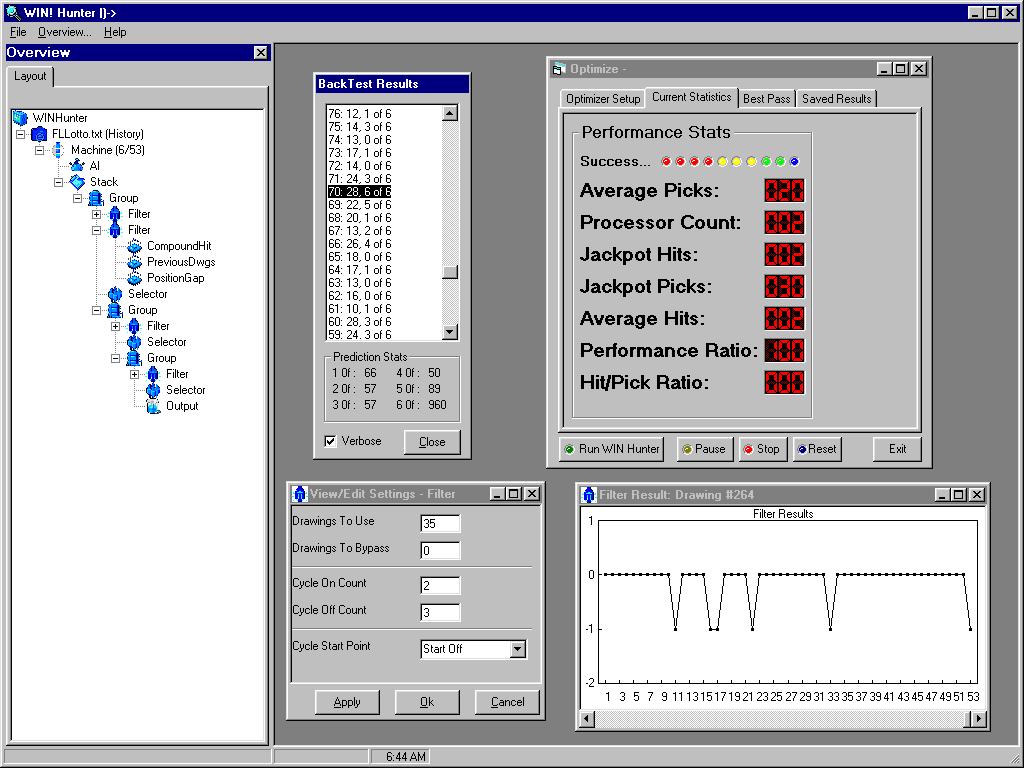The width and height of the screenshot is (1024, 768).
Task: Click the AI node icon
Action: (x=77, y=166)
